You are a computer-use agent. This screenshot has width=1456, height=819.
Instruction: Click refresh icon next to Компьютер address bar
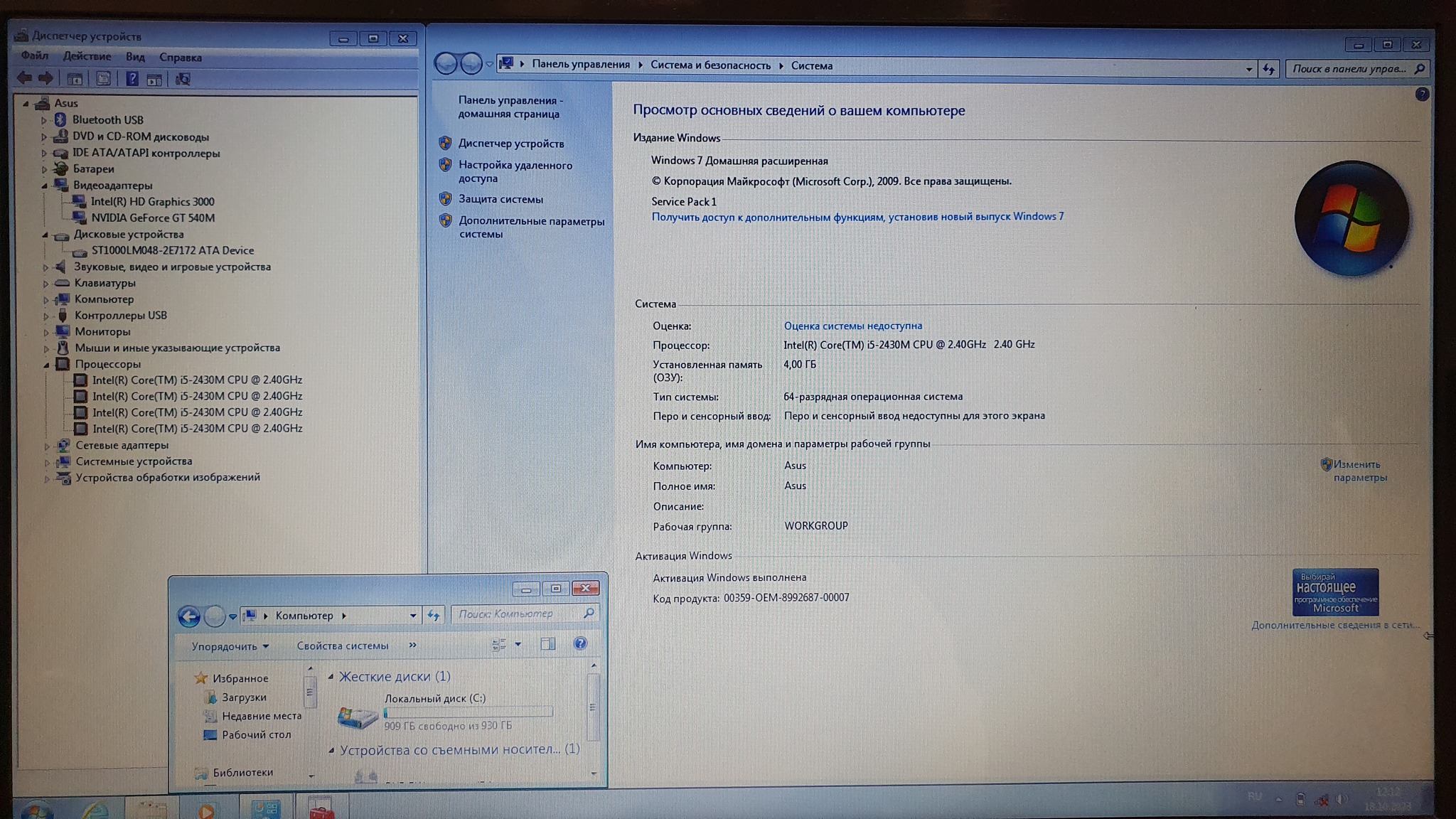(434, 616)
